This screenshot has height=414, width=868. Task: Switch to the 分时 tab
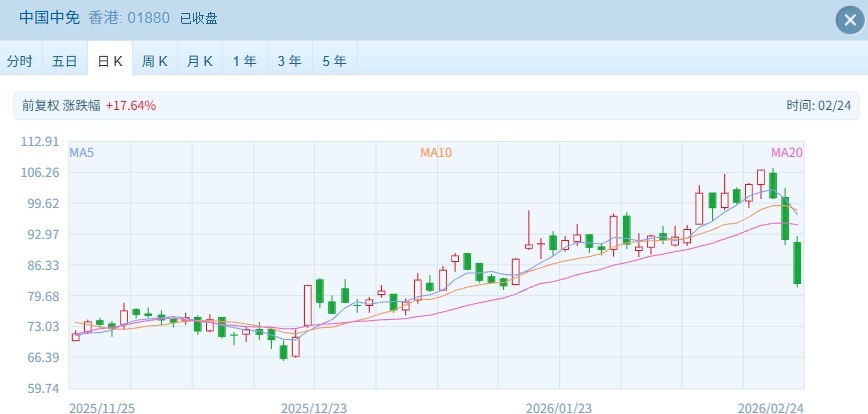click(20, 60)
